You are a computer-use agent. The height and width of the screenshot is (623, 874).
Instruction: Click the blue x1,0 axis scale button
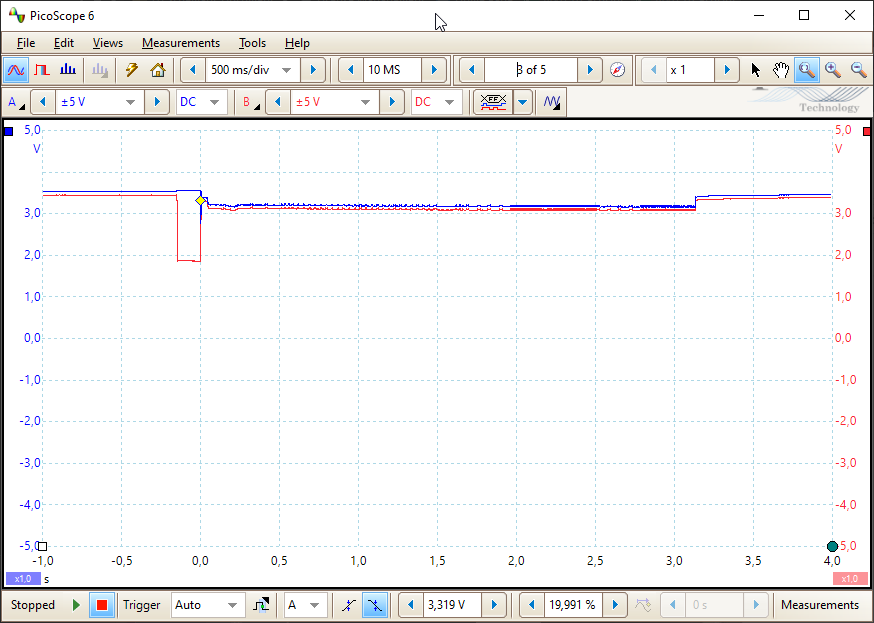23,578
